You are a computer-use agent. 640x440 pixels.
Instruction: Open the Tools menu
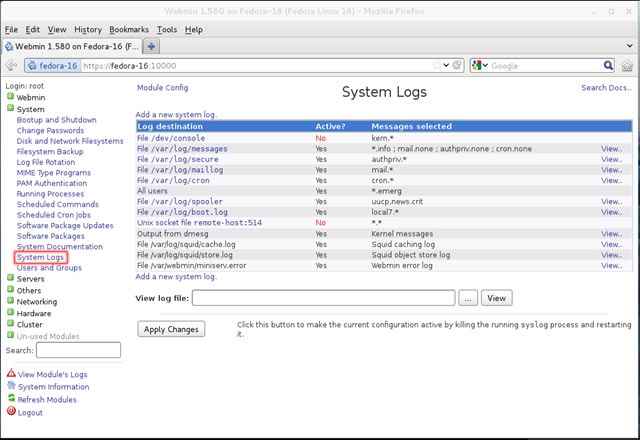tap(167, 29)
